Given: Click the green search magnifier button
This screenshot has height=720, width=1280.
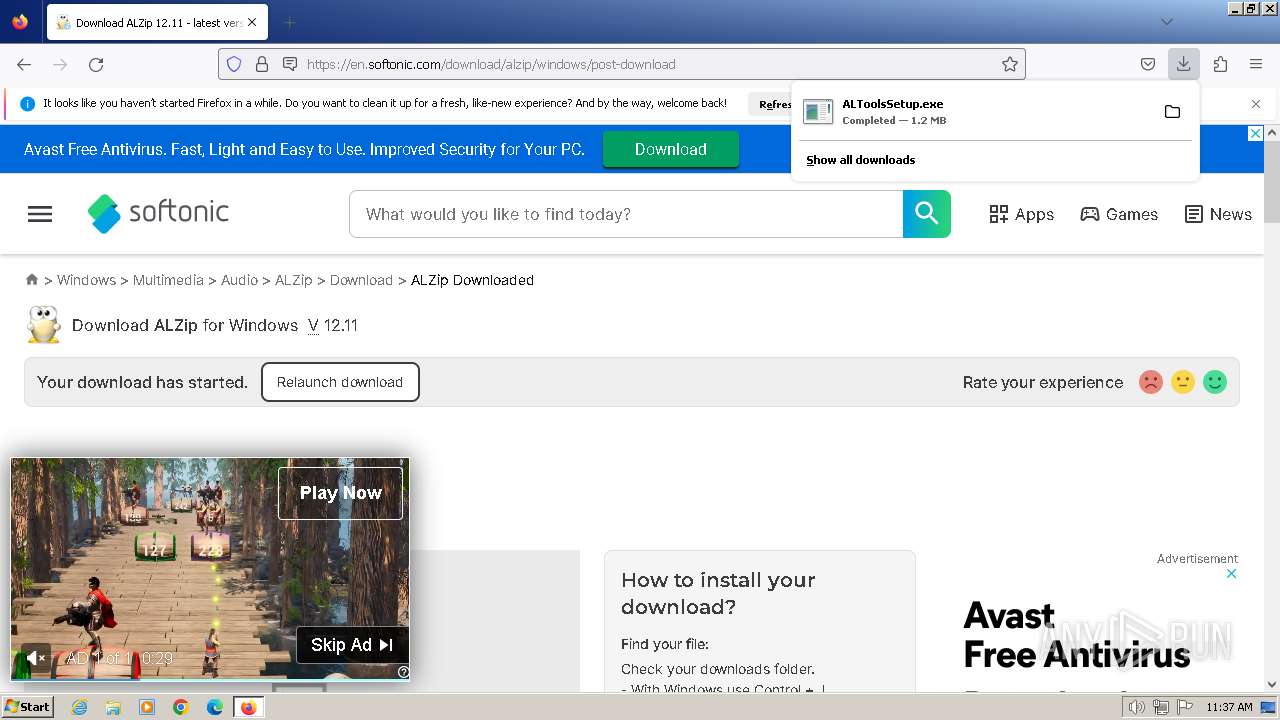Looking at the screenshot, I should 927,214.
